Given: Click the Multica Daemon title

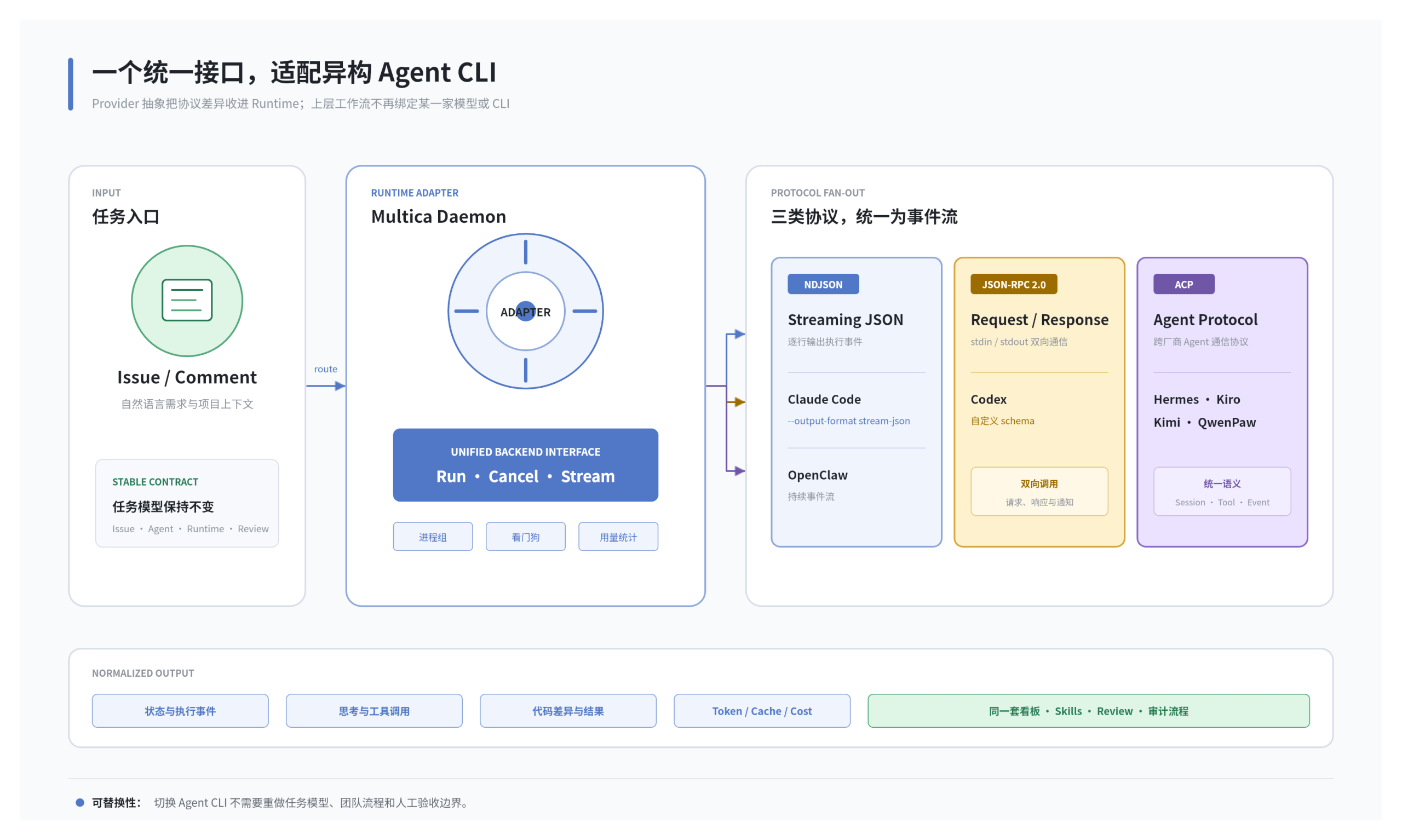Looking at the screenshot, I should 438,216.
